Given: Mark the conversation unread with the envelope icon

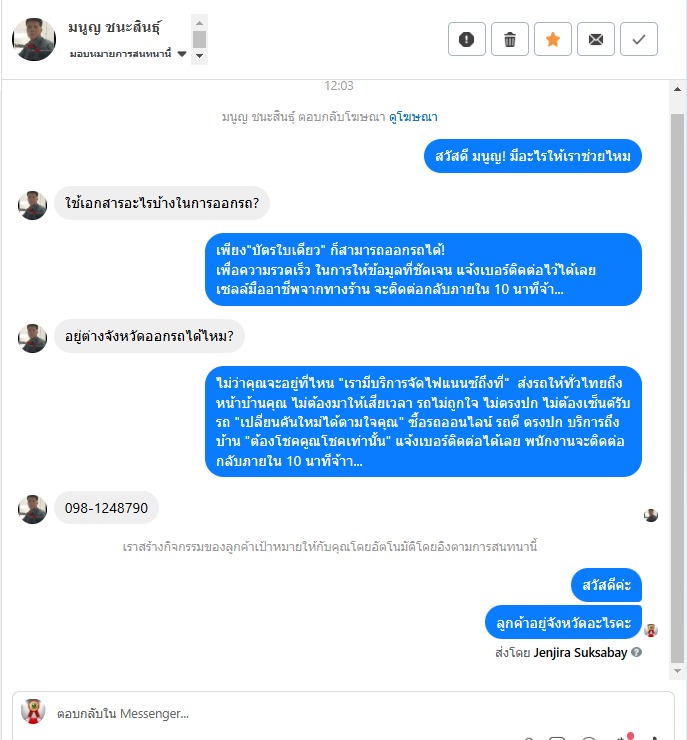Looking at the screenshot, I should (x=595, y=39).
